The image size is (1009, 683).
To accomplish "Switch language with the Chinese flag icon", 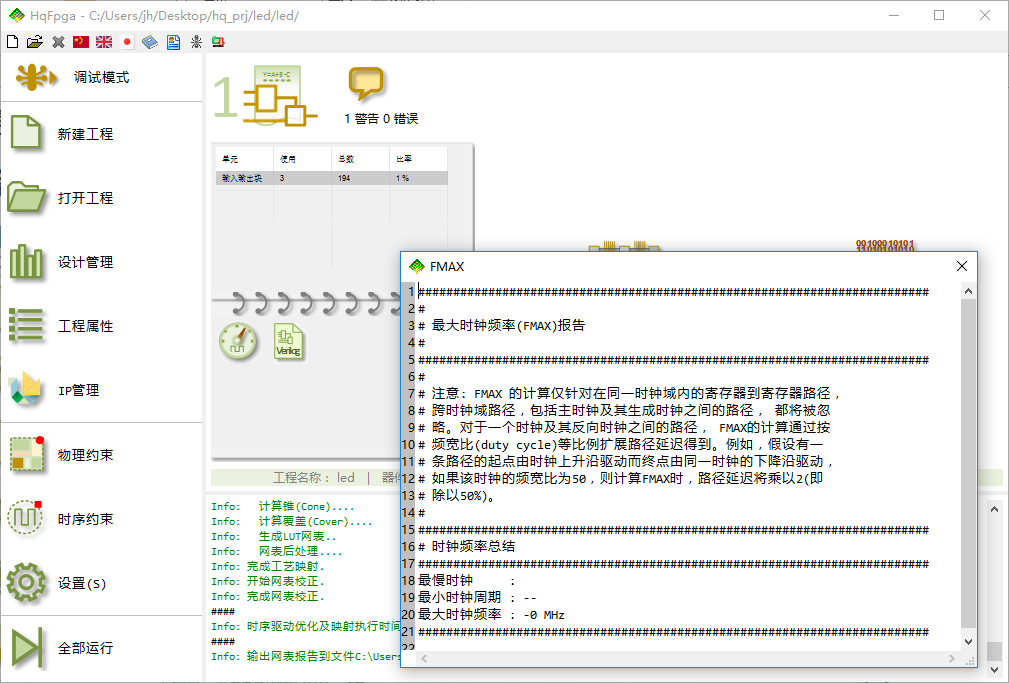I will click(x=81, y=42).
